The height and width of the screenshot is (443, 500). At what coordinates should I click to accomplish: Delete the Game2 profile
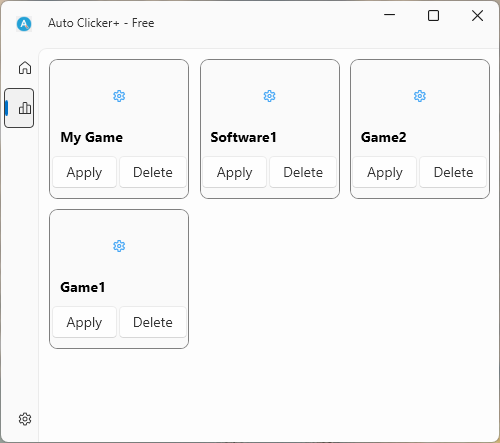(x=453, y=172)
